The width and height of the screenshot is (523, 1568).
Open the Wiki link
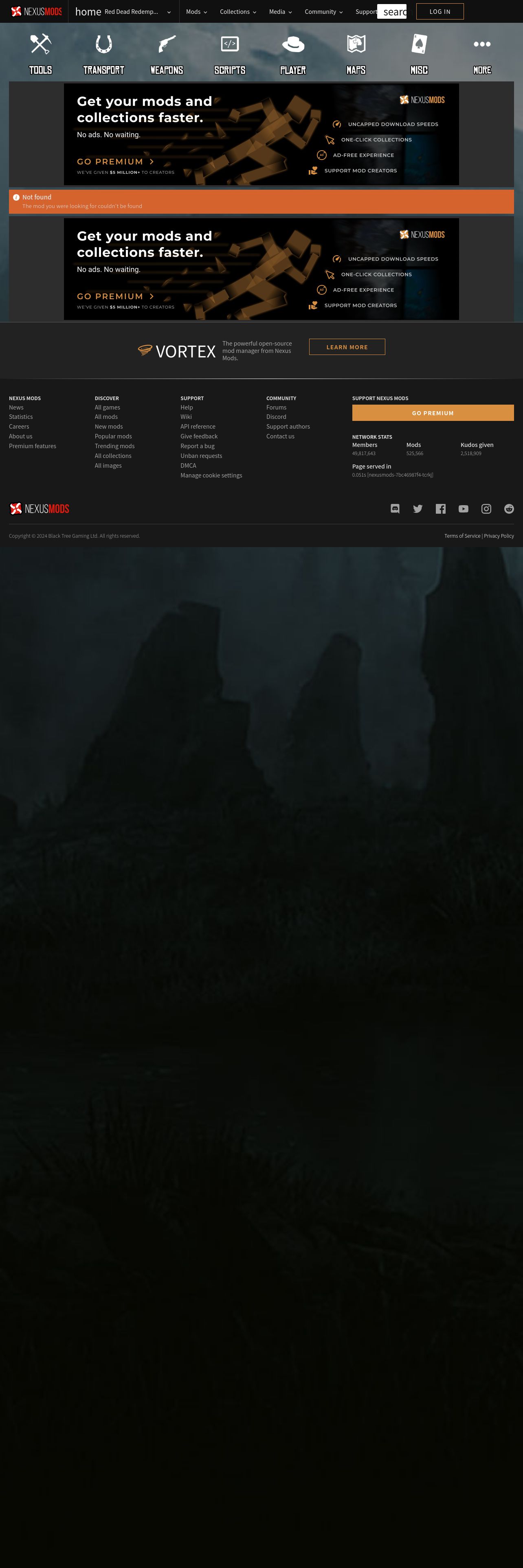pos(186,417)
